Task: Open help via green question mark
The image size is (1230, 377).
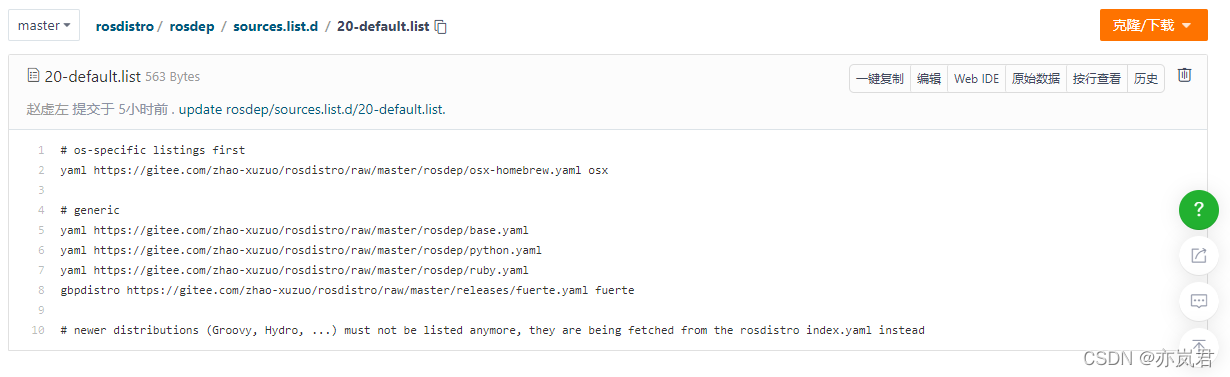Action: (x=1198, y=210)
